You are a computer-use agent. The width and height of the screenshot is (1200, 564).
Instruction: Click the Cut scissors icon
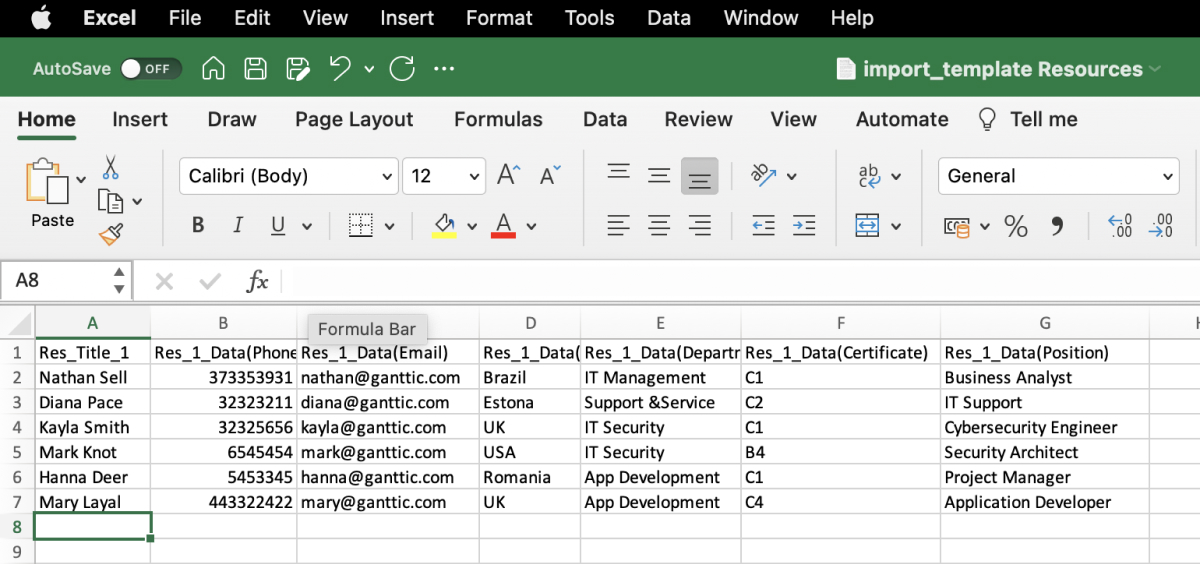click(111, 167)
